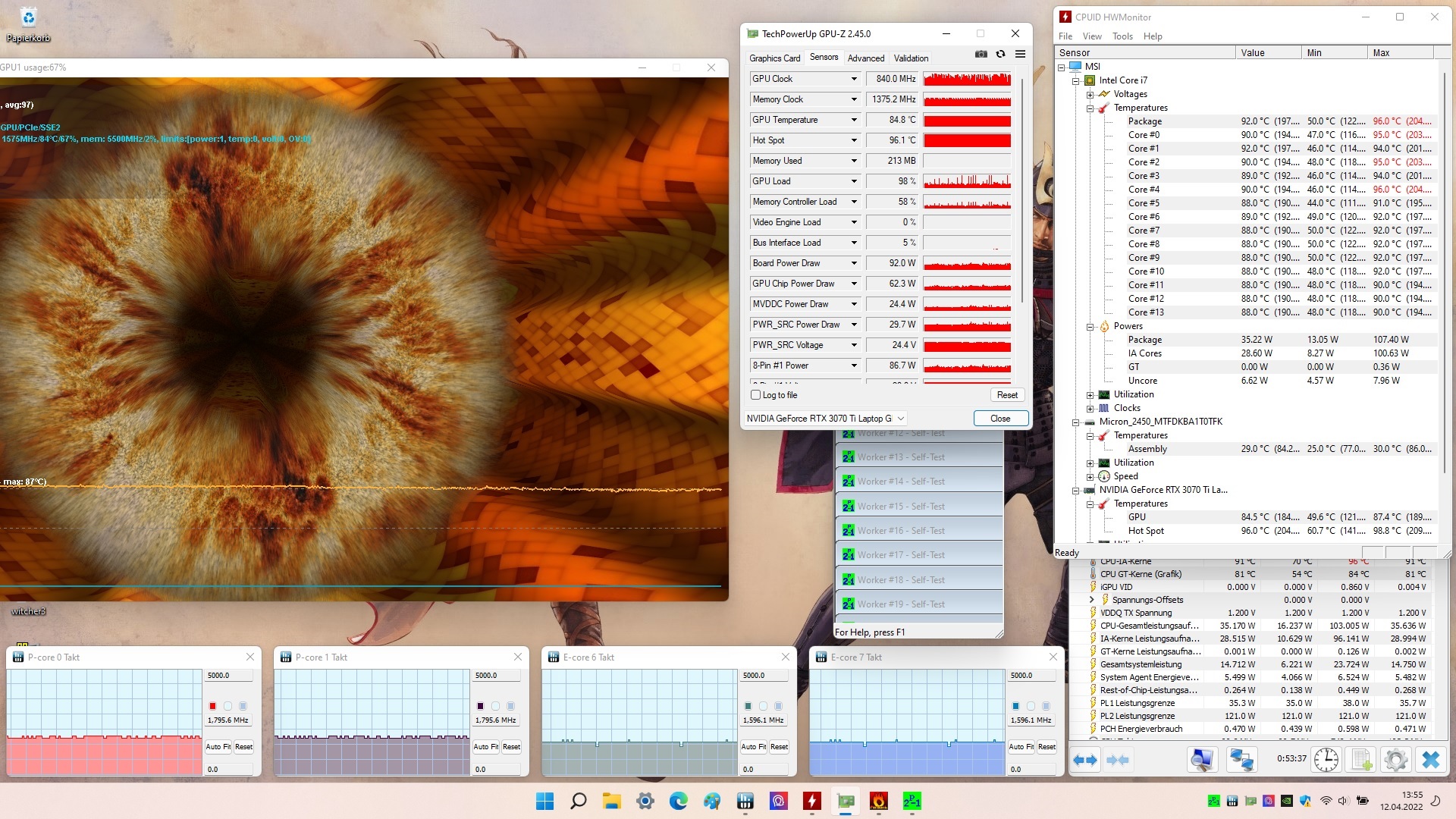Open GPU-Z hamburger menu icon

[1020, 54]
